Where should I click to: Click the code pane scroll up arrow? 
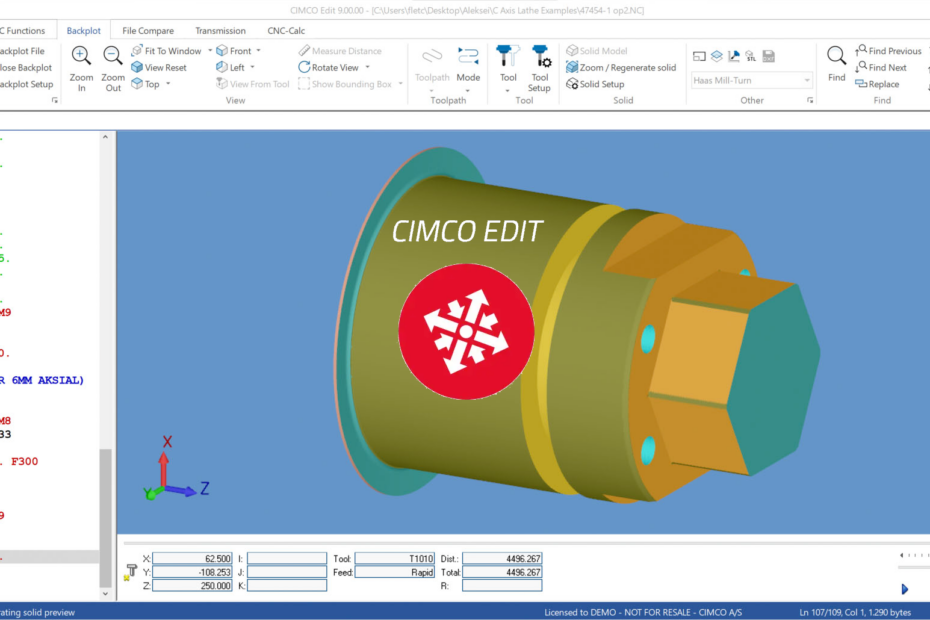(x=105, y=137)
